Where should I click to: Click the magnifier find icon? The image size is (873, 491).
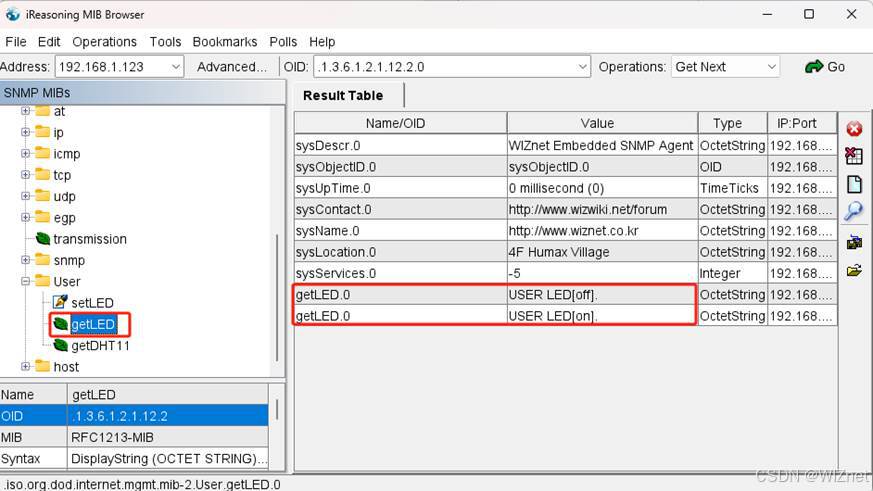pos(854,211)
